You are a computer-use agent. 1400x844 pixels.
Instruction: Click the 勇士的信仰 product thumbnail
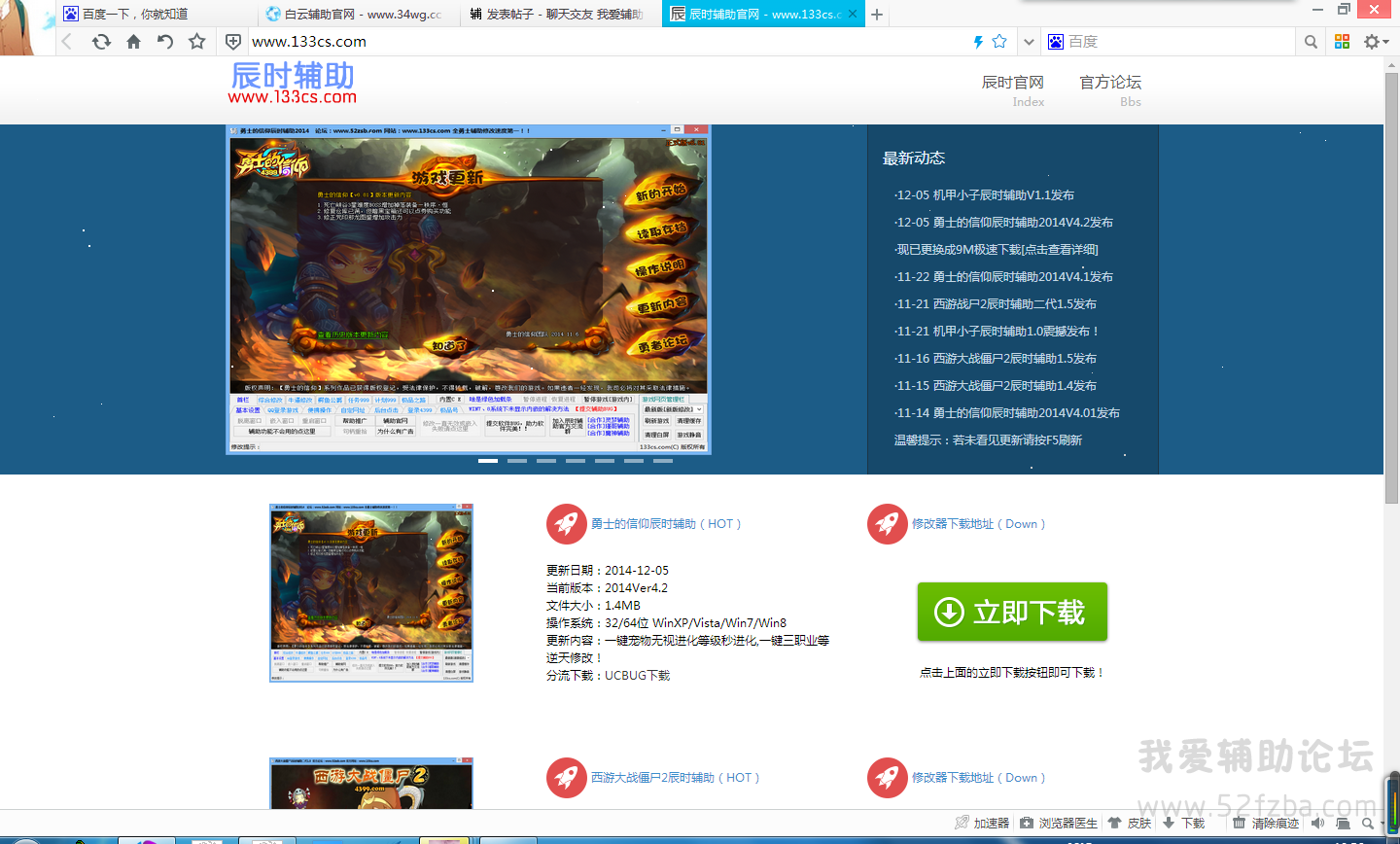point(371,593)
